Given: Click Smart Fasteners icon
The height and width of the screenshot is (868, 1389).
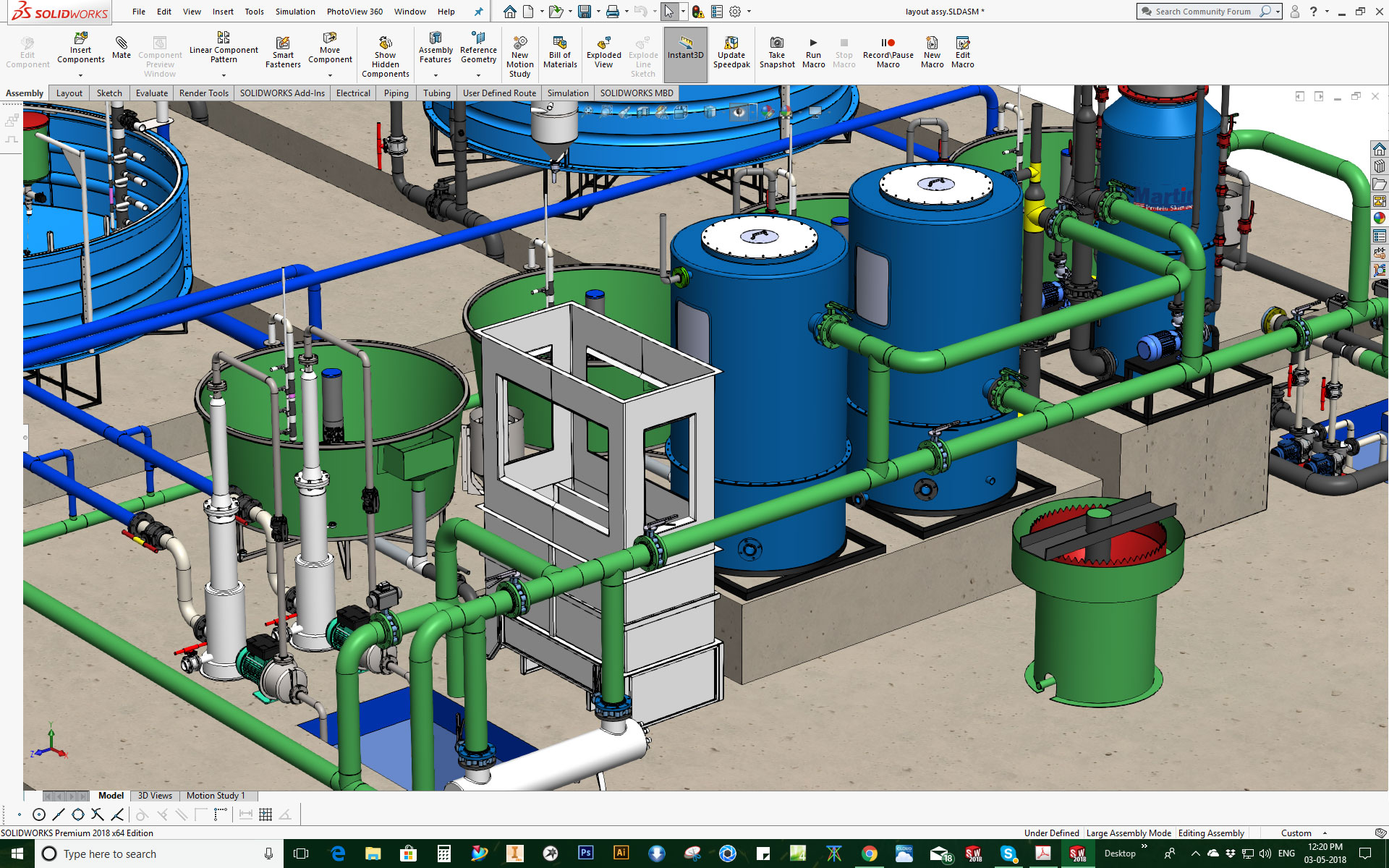Looking at the screenshot, I should [283, 53].
